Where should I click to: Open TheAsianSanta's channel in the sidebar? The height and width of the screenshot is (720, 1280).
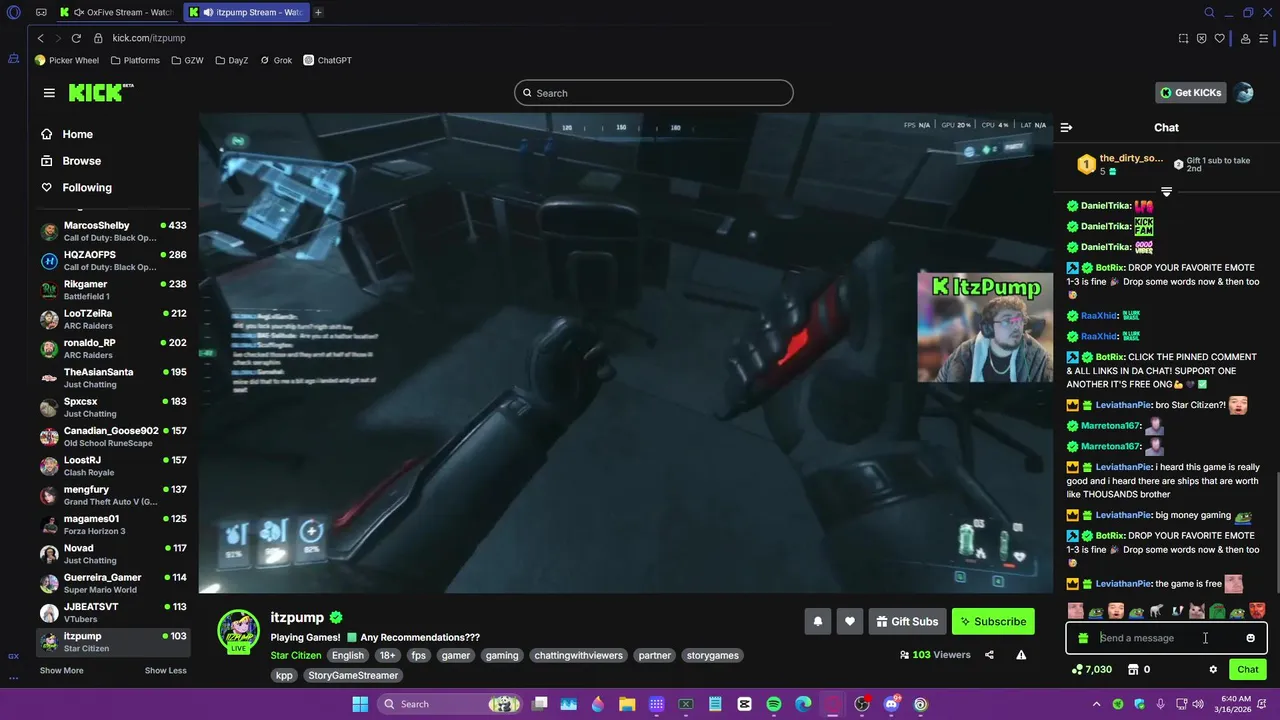(113, 378)
